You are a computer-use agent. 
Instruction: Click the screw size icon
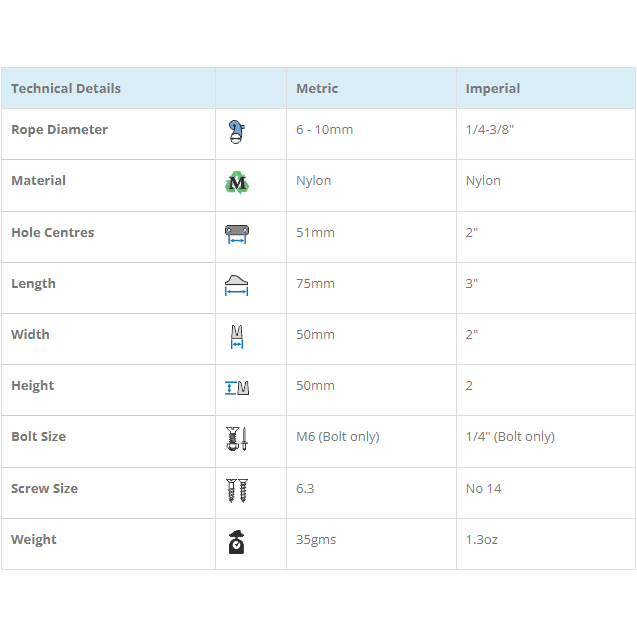coord(237,490)
